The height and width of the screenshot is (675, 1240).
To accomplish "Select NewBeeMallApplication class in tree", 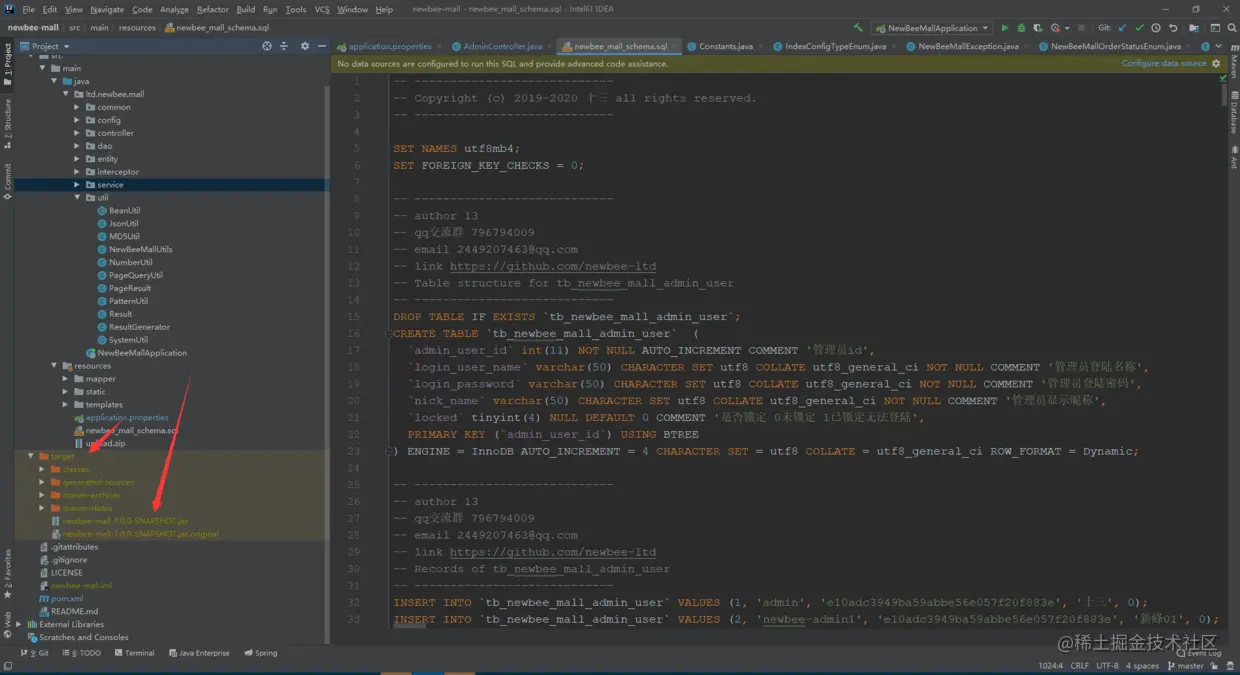I will (x=141, y=353).
